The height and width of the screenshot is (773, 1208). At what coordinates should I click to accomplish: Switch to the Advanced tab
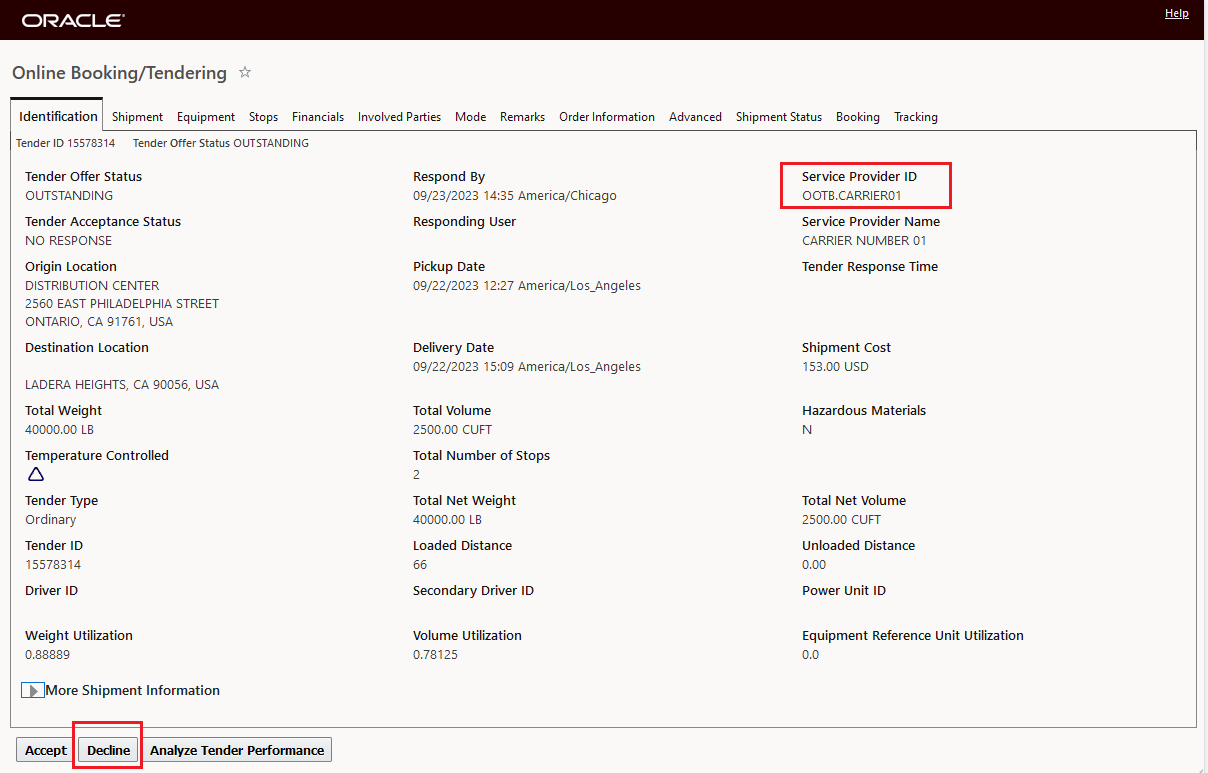[695, 117]
